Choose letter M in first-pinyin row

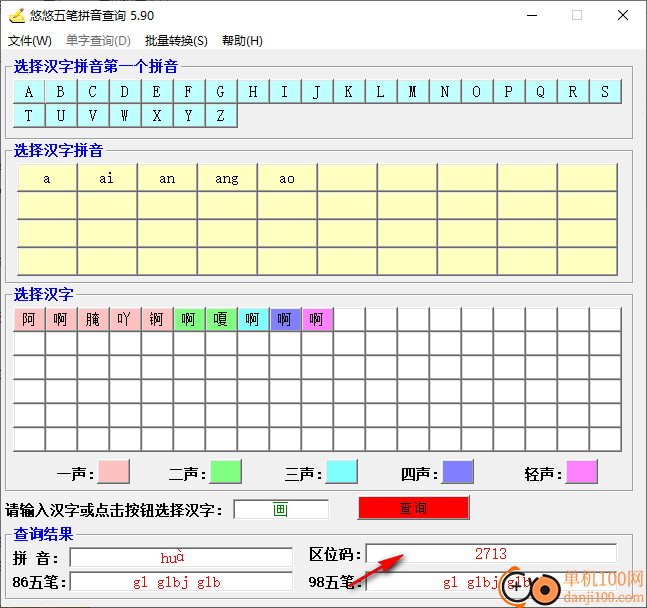click(x=413, y=91)
